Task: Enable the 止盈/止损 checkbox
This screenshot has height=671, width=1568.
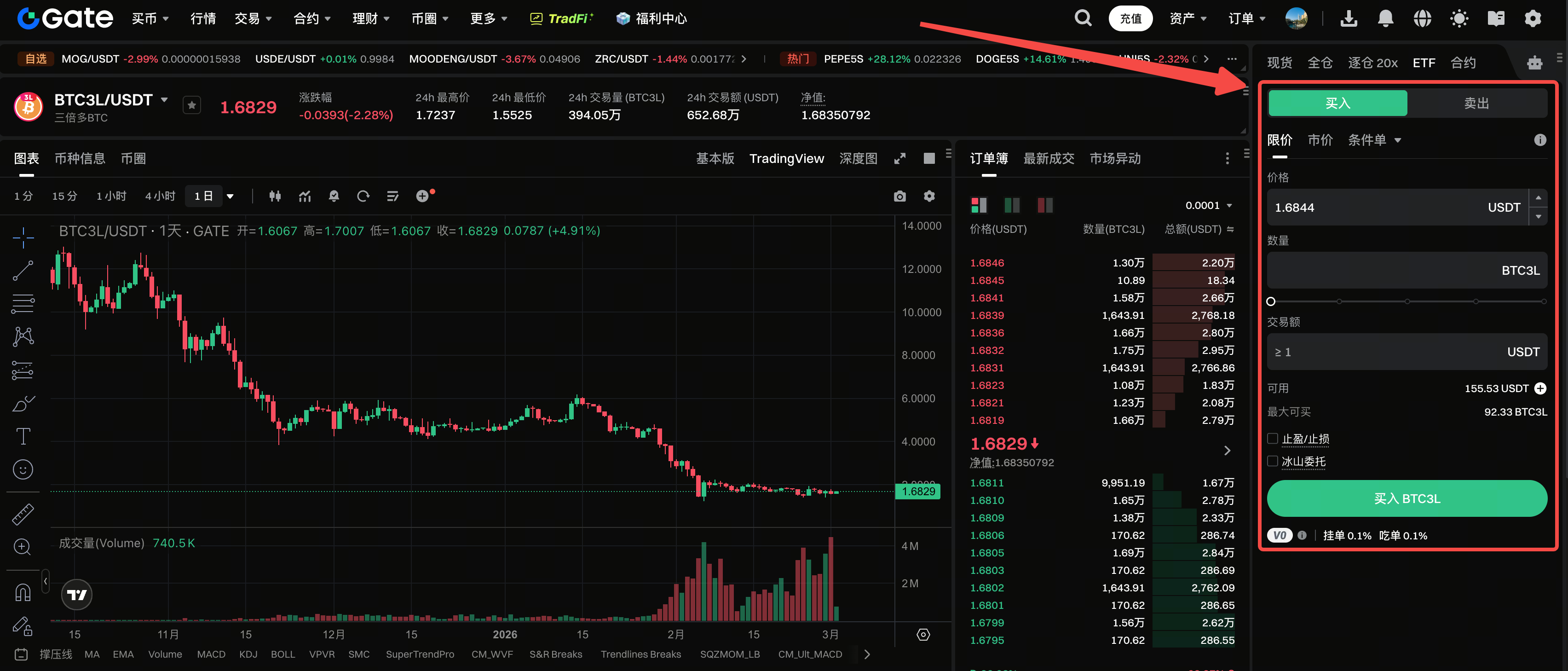Action: point(1272,439)
